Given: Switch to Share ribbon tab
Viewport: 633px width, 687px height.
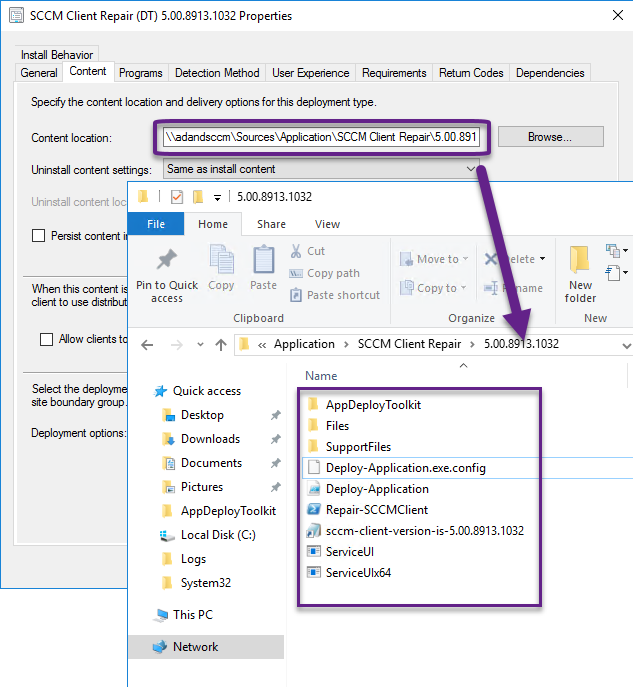Looking at the screenshot, I should pos(271,224).
